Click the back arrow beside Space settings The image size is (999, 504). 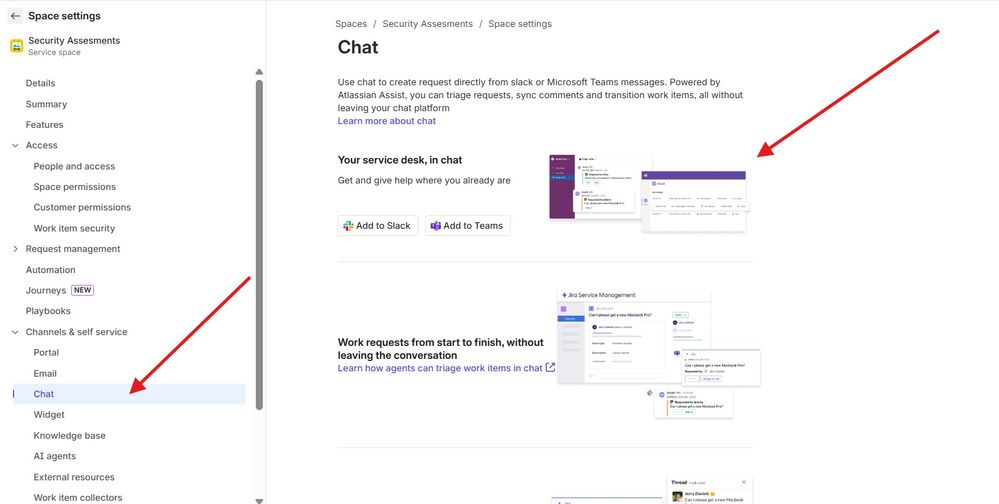[15, 16]
